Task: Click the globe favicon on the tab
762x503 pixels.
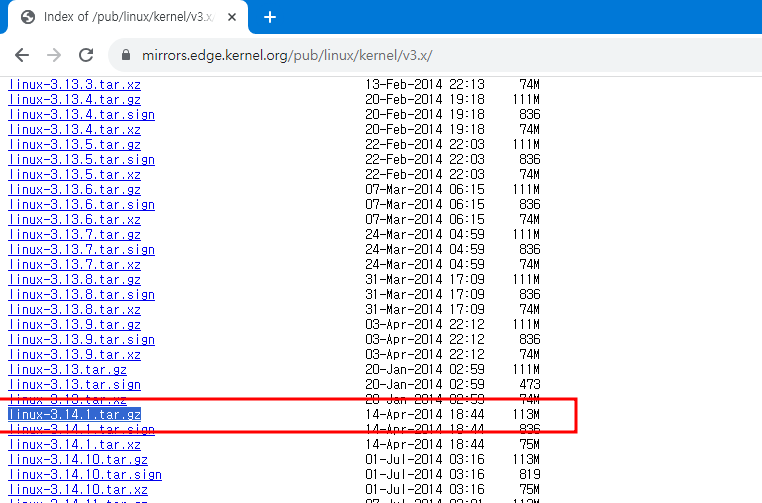Action: click(x=28, y=17)
